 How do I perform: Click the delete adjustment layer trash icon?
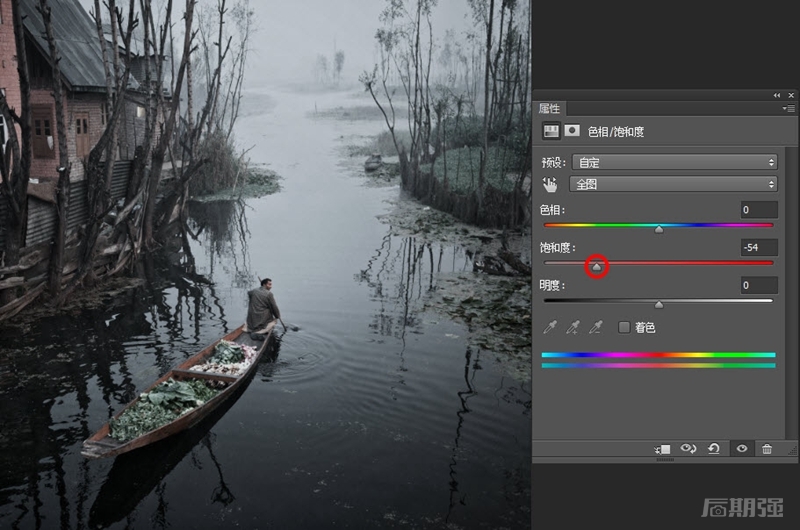pos(767,448)
